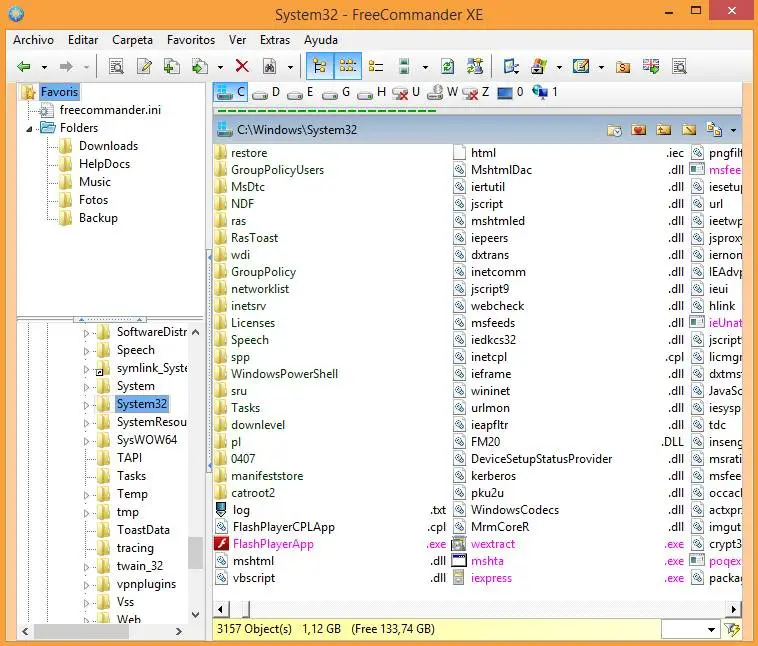Open dropdown next to Windows flag icon
Viewport: 758px width, 646px height.
tap(559, 67)
